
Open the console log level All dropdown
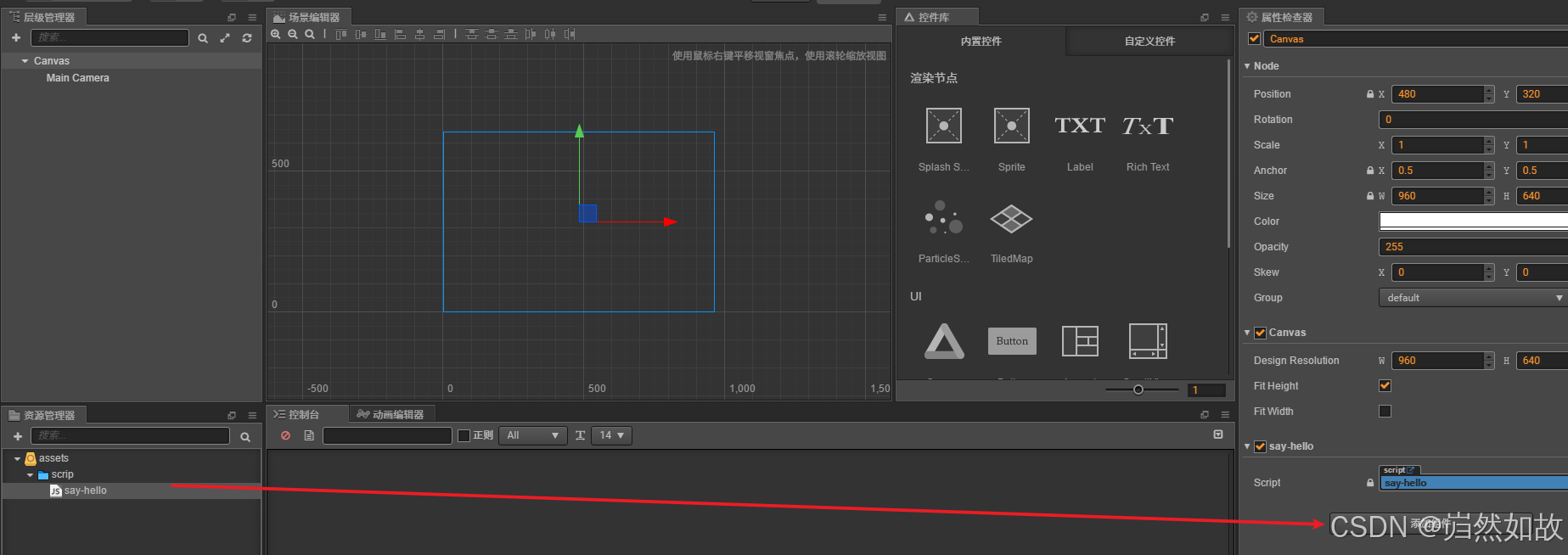pyautogui.click(x=532, y=435)
